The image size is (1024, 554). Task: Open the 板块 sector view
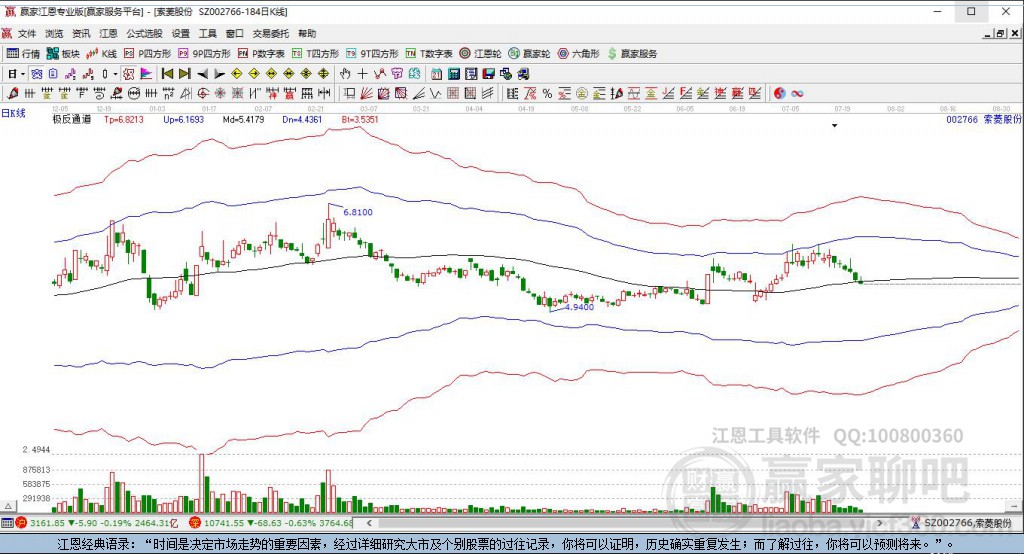point(63,54)
